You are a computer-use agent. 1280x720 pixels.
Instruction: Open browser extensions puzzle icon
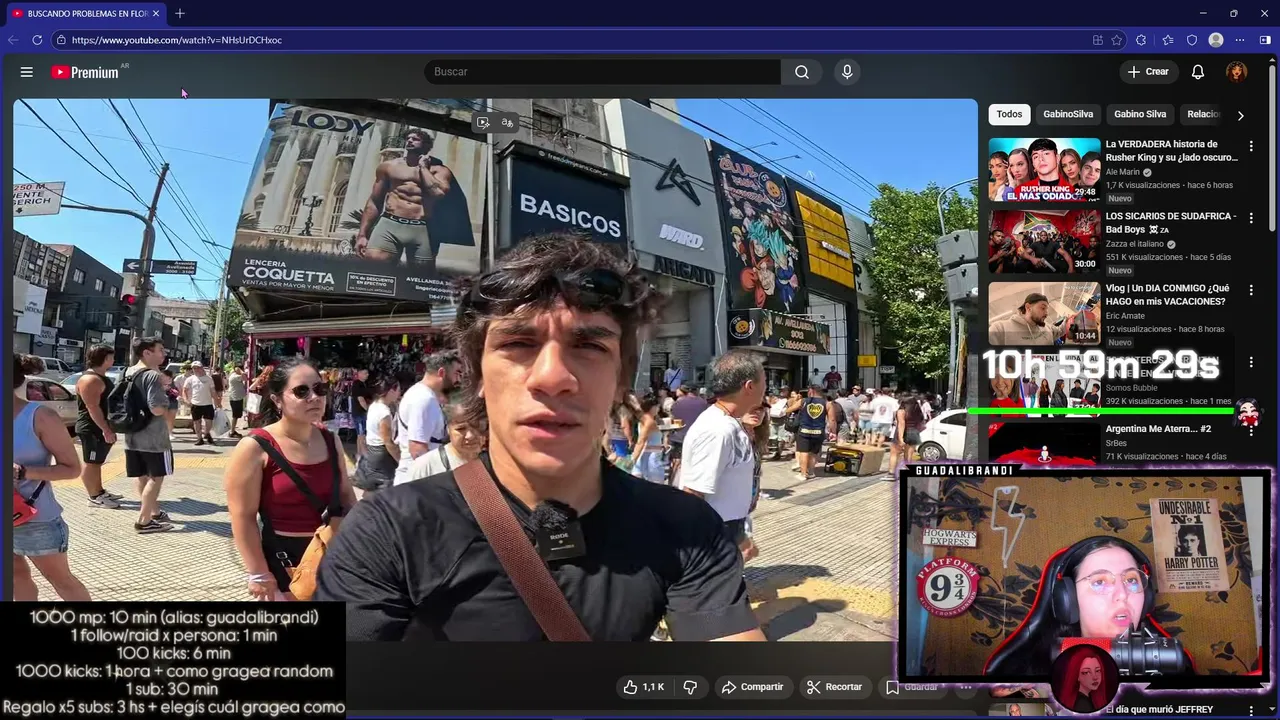click(1141, 40)
